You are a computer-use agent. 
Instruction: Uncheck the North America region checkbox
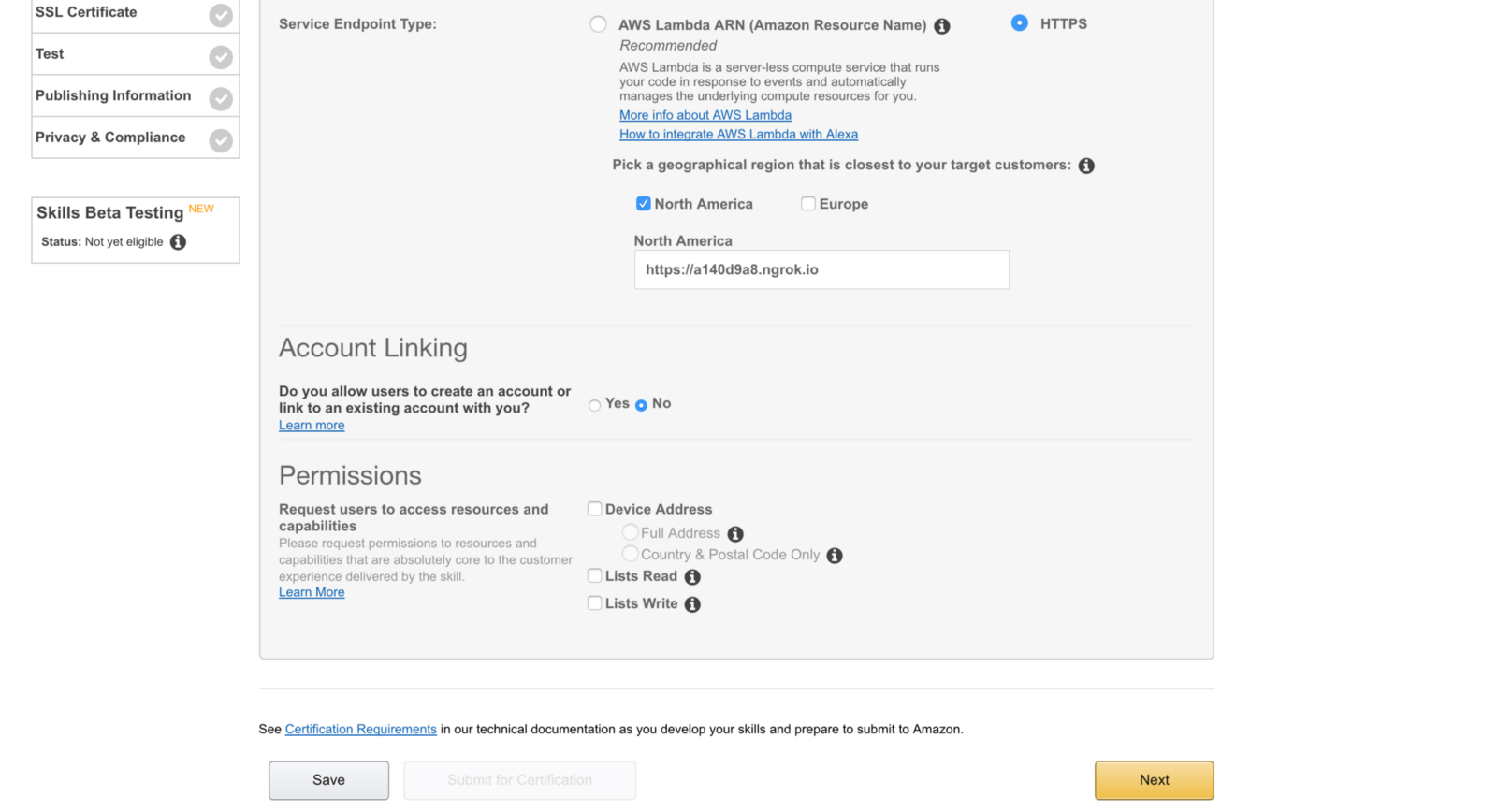(x=644, y=204)
